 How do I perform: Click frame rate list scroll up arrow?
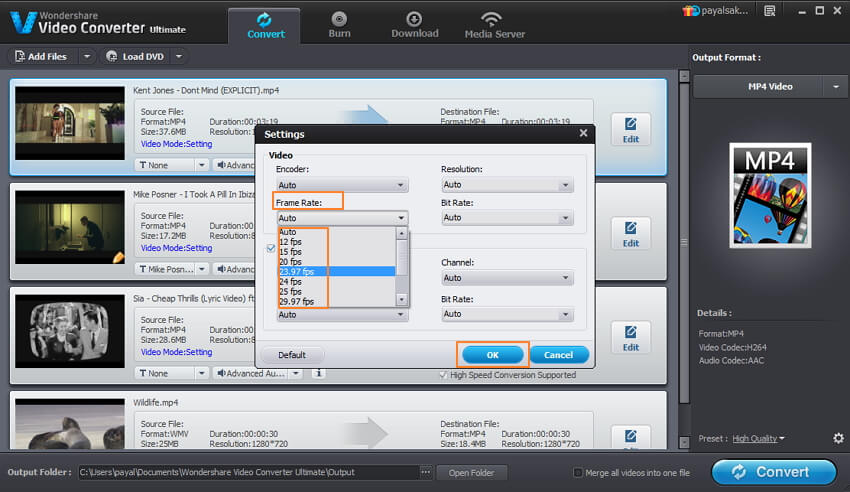(x=402, y=234)
